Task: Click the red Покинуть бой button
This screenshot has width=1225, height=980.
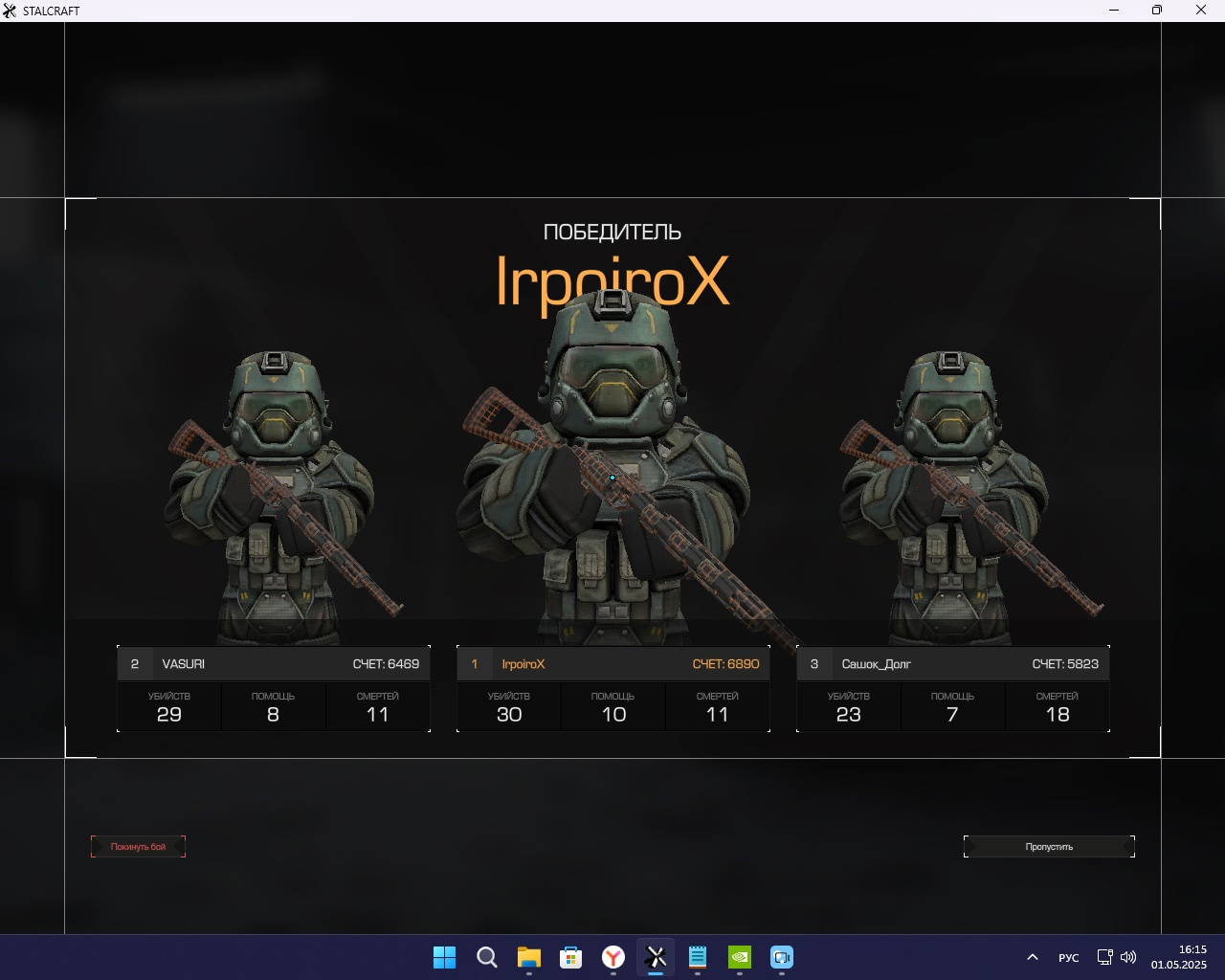Action: (138, 846)
